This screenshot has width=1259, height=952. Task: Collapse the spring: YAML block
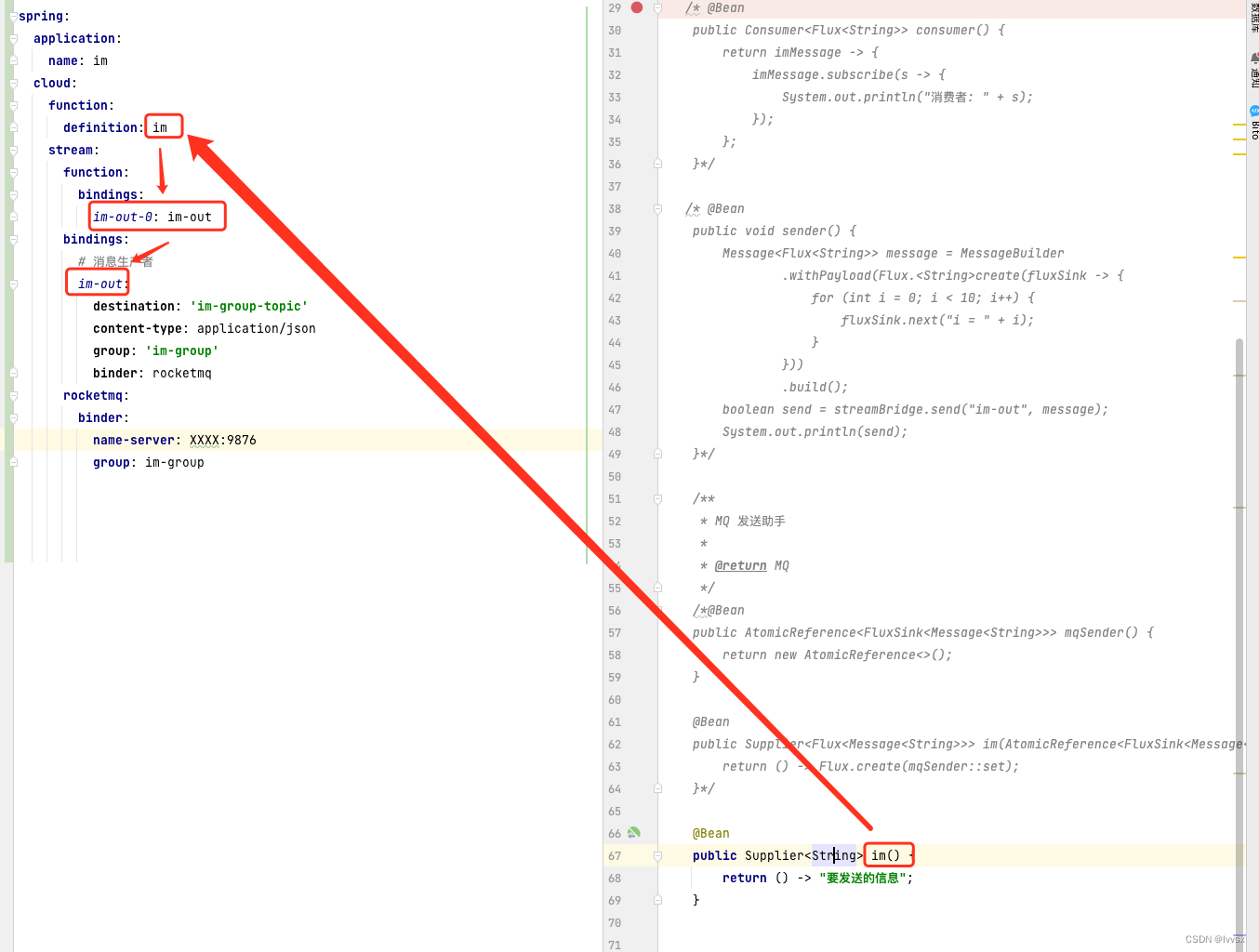13,17
